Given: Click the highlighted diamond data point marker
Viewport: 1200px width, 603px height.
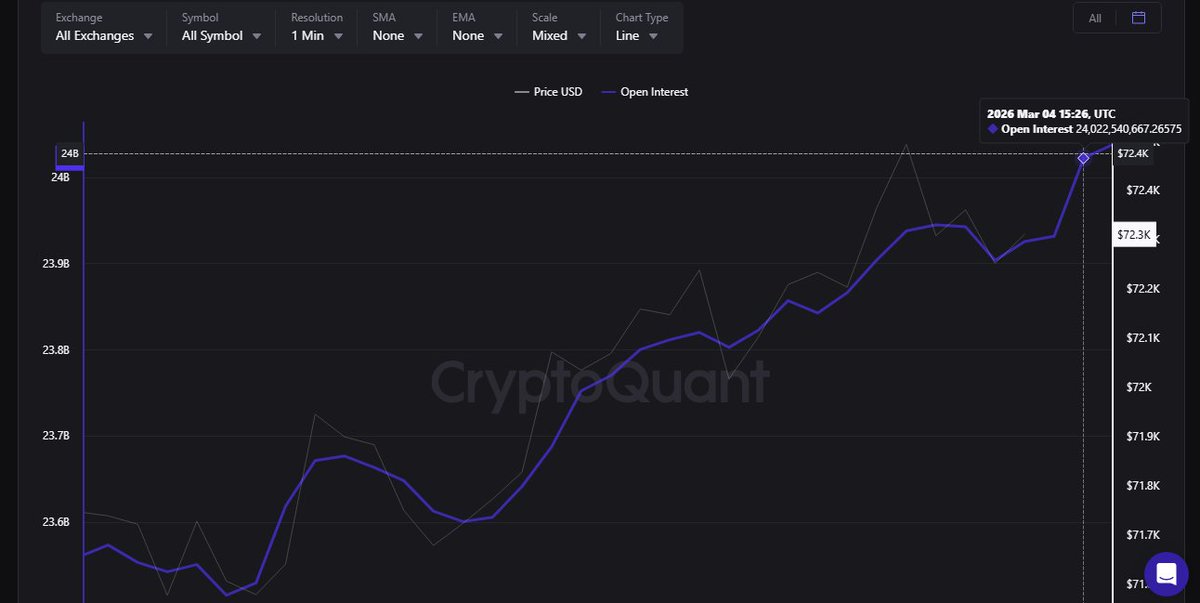Looking at the screenshot, I should coord(1083,158).
